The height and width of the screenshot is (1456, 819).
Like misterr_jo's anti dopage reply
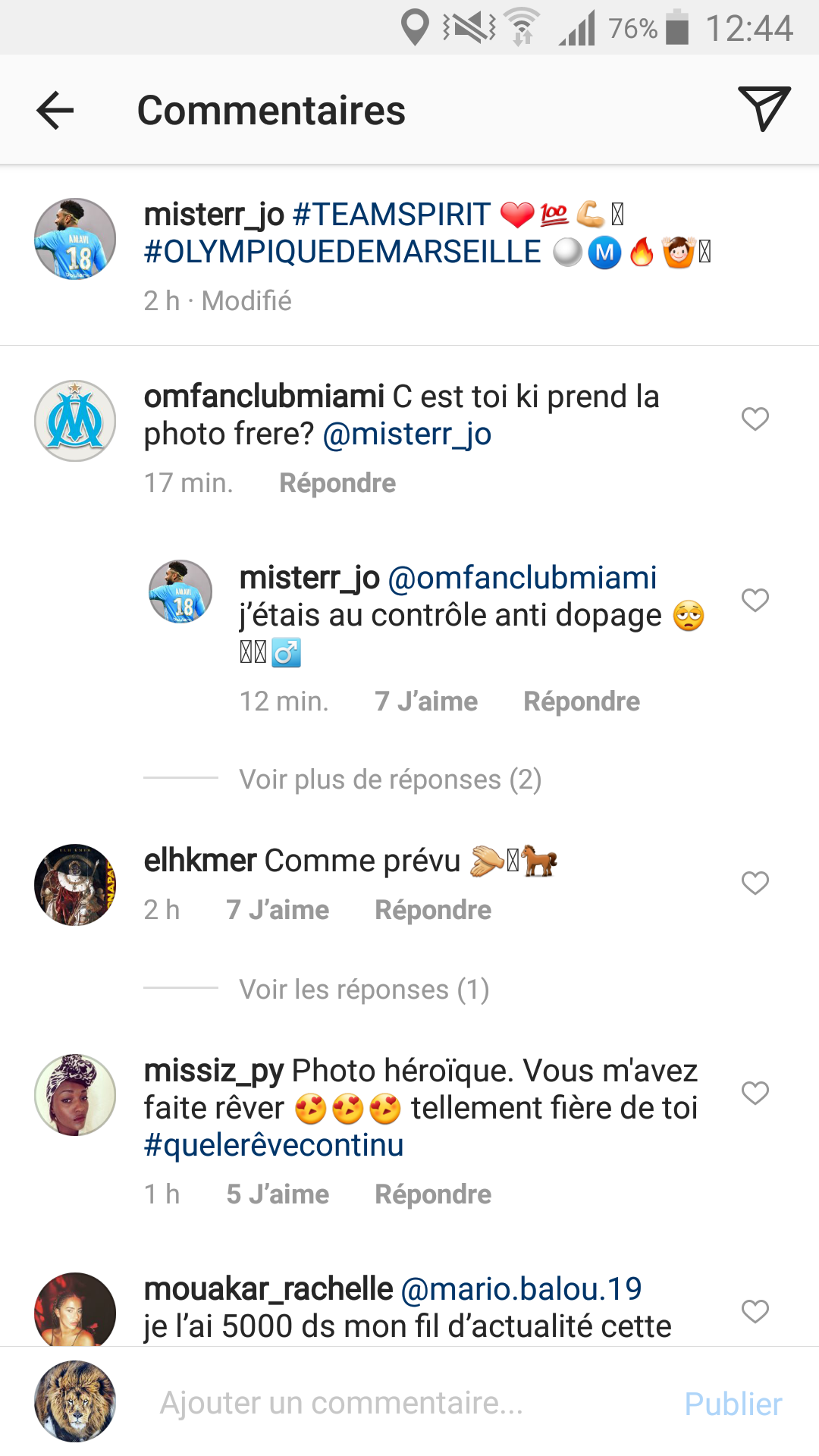click(x=755, y=600)
